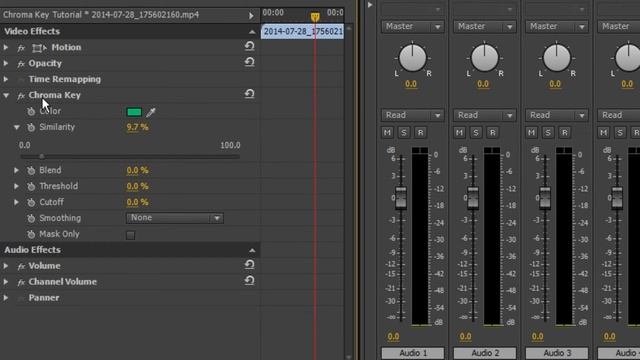Open the Smoothing dropdown set to None

pos(175,218)
